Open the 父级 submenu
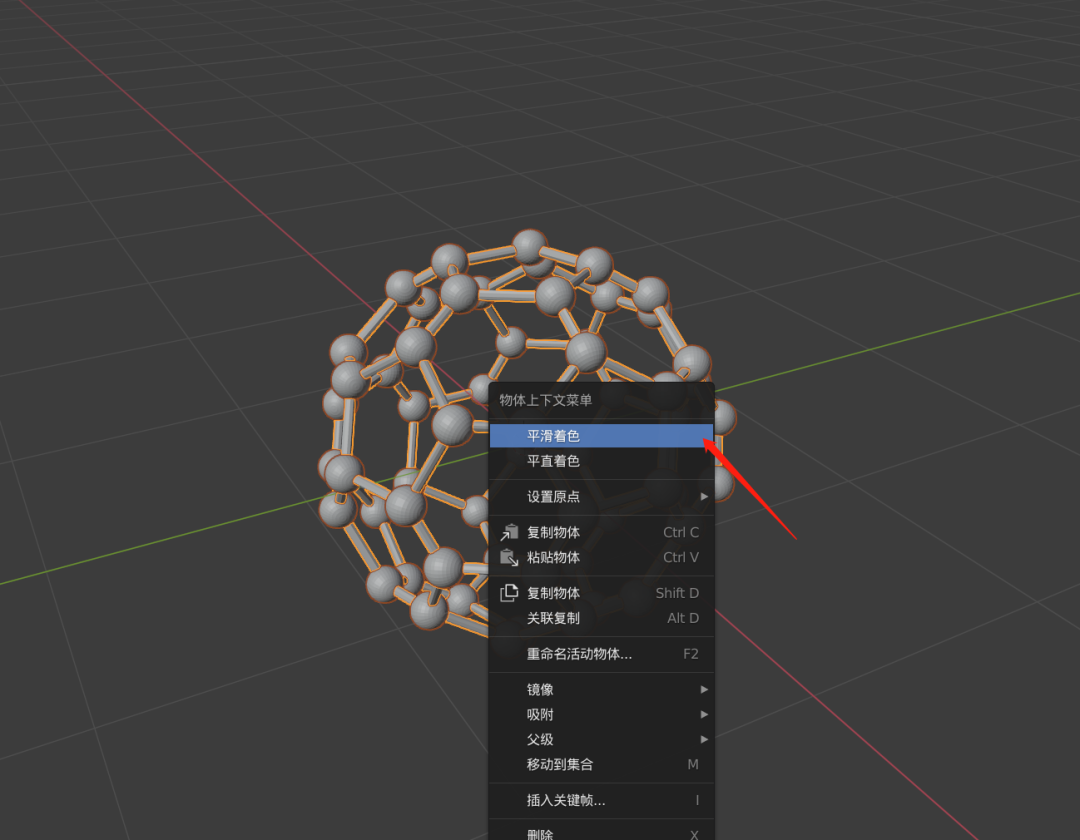This screenshot has height=840, width=1080. 601,739
